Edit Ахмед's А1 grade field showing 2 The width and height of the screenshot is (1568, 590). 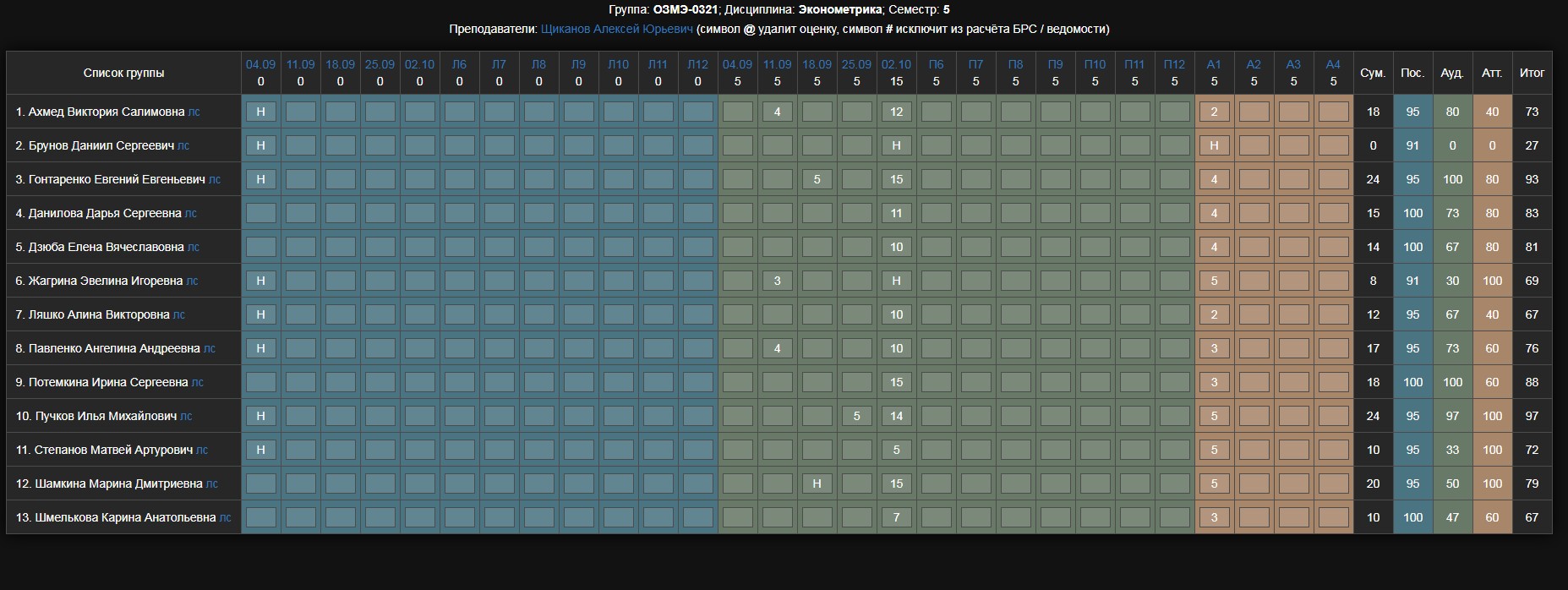[1214, 112]
